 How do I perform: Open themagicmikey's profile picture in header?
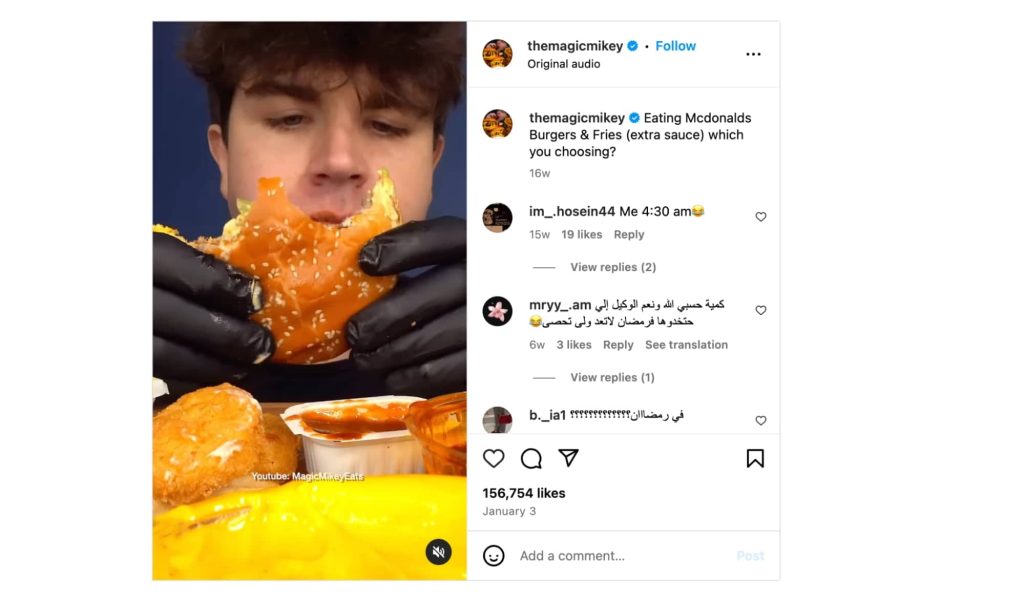(x=498, y=54)
